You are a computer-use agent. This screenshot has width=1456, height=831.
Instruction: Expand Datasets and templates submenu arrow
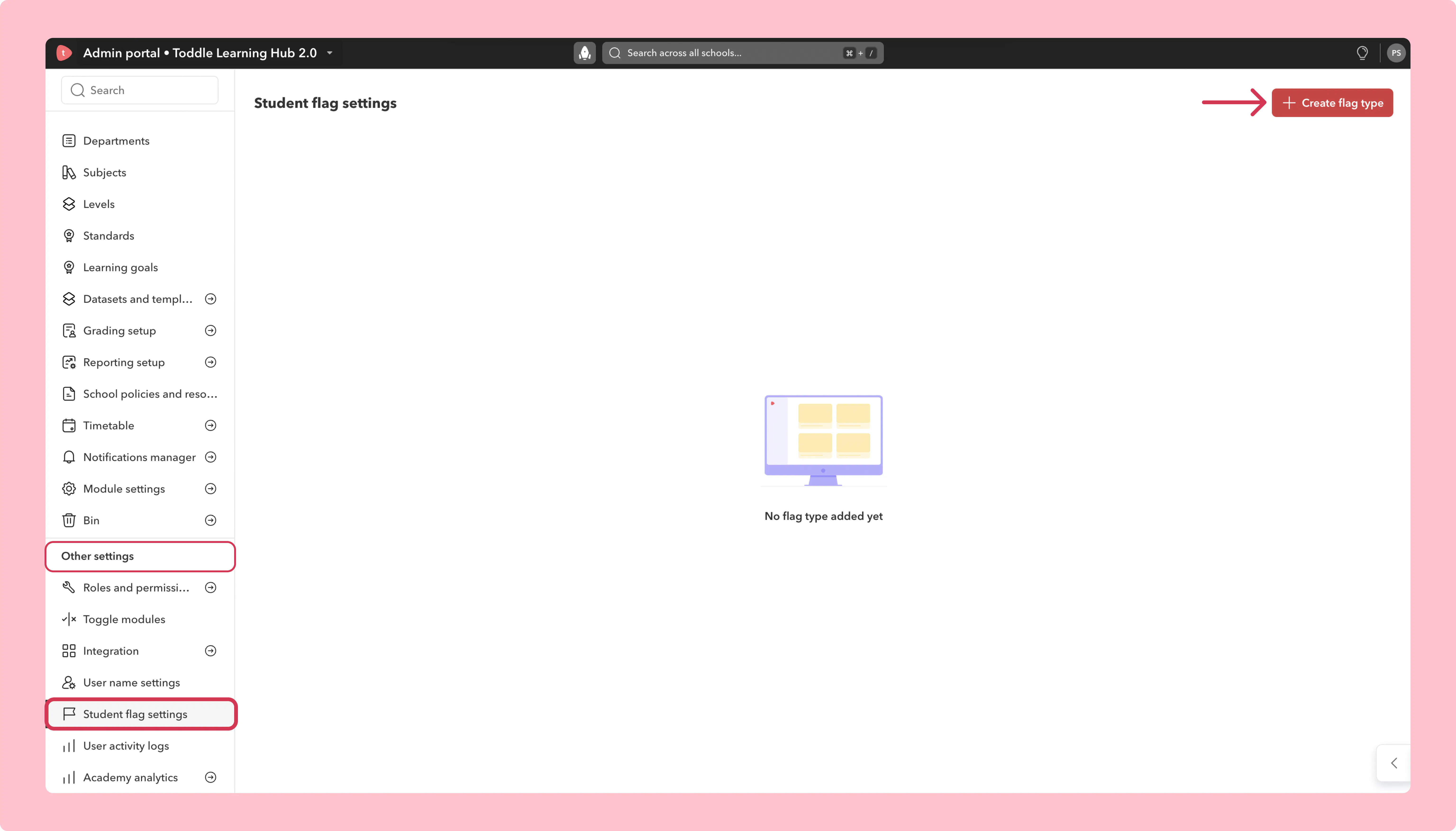click(211, 299)
